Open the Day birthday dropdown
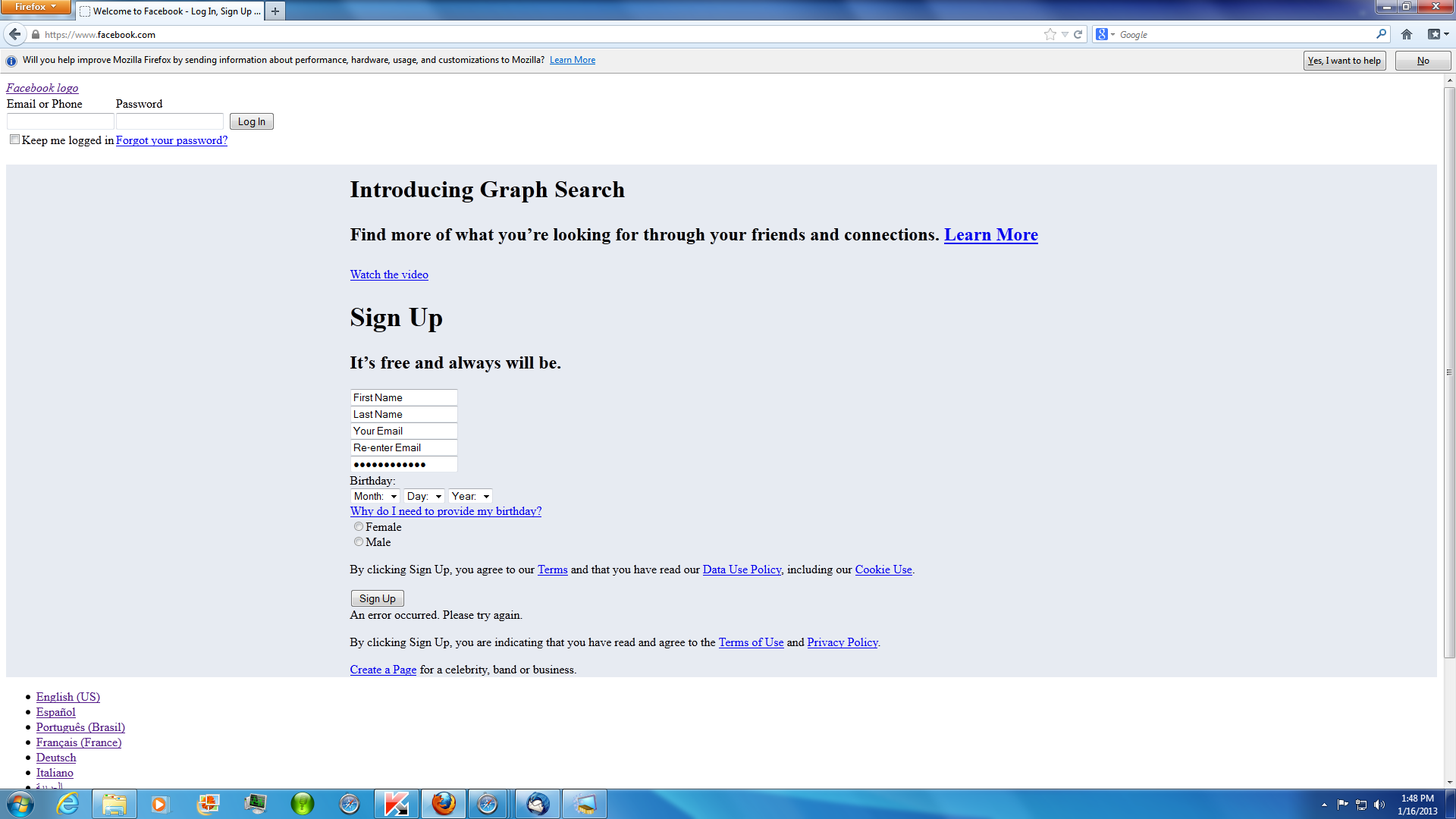This screenshot has width=1456, height=819. click(x=424, y=496)
